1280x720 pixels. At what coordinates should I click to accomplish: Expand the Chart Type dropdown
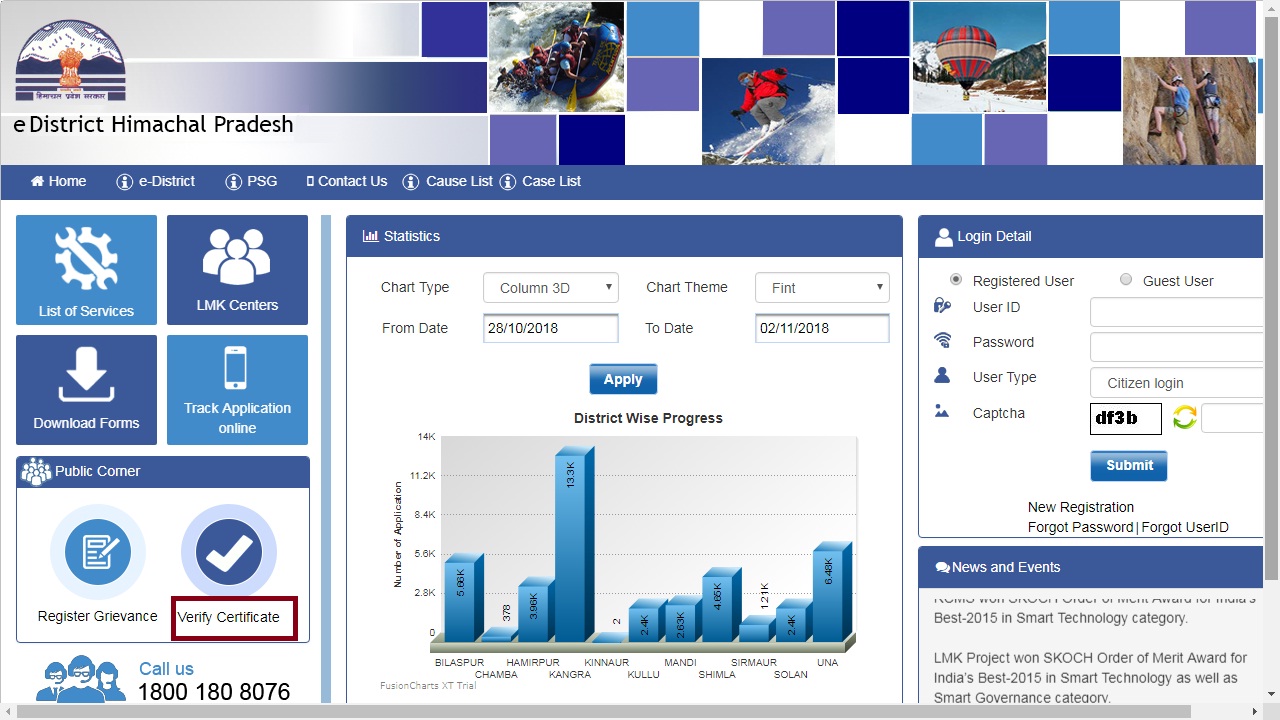(x=551, y=288)
